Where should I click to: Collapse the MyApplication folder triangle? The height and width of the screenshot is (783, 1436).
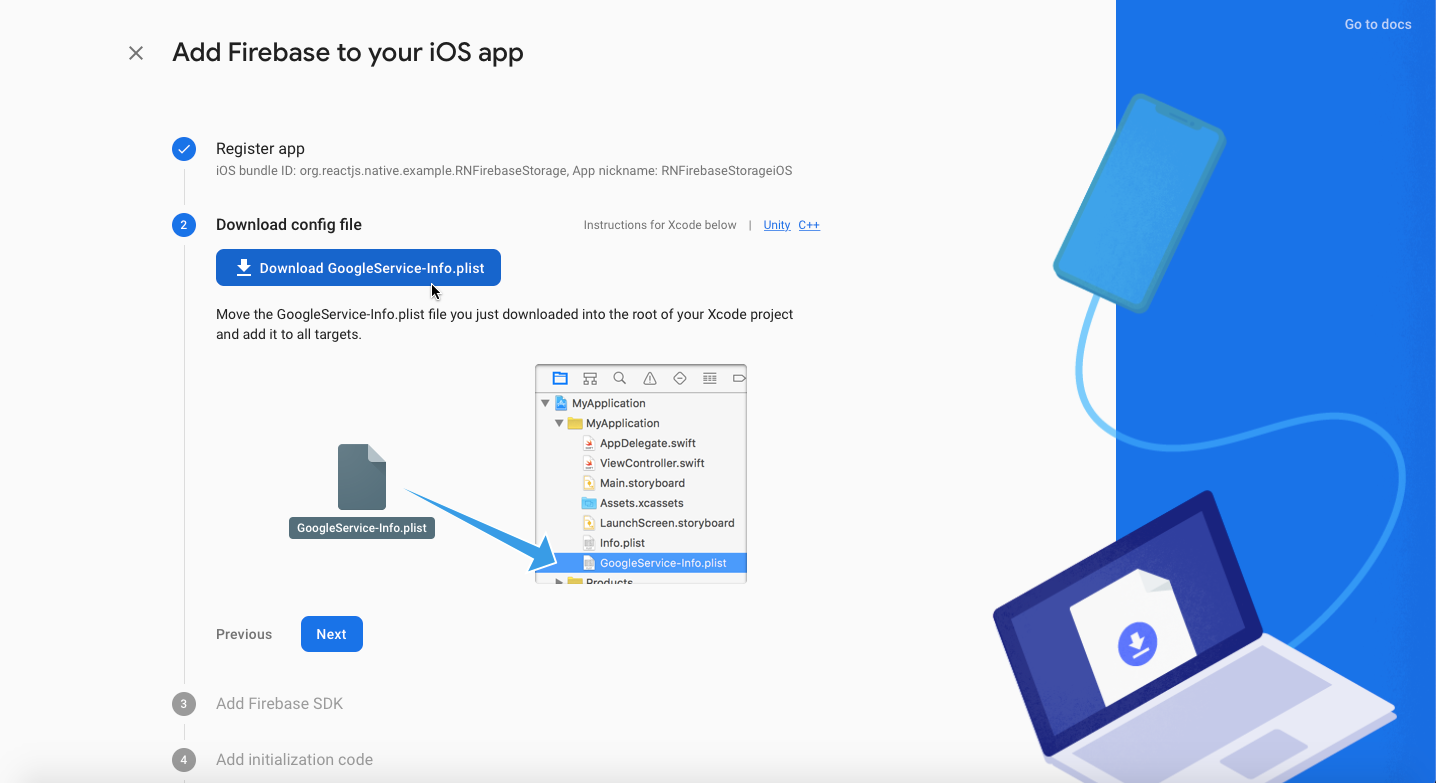pos(559,423)
